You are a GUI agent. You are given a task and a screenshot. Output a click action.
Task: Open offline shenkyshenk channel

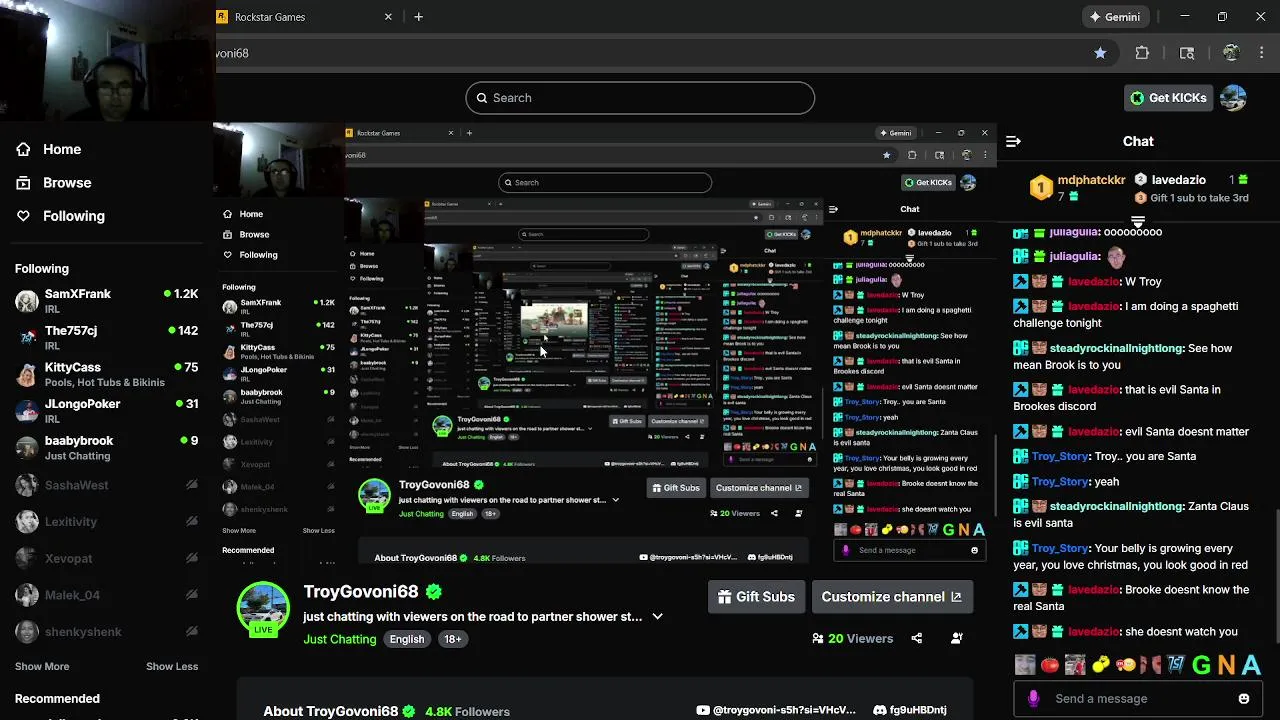[106, 632]
